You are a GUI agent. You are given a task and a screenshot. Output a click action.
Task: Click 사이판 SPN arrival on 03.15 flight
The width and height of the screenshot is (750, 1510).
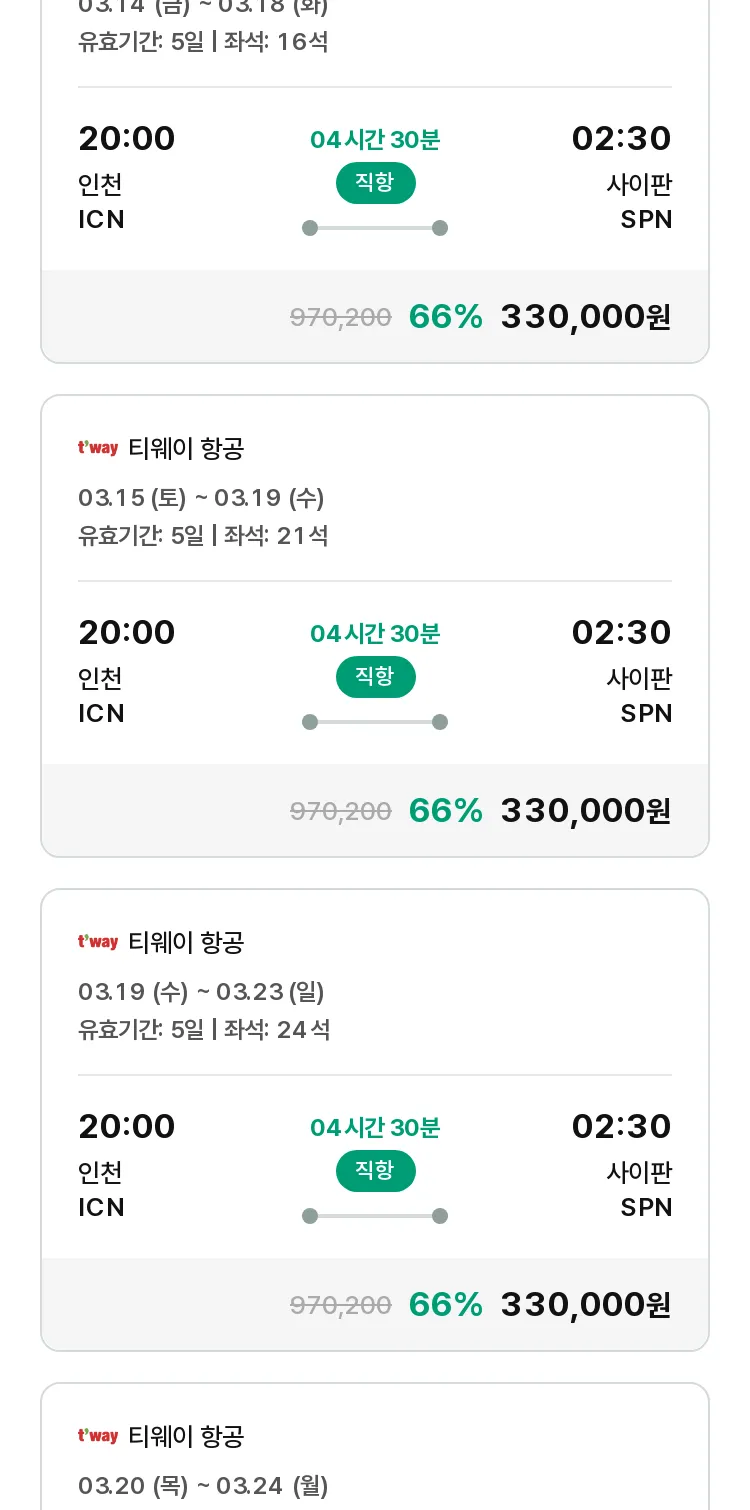639,696
